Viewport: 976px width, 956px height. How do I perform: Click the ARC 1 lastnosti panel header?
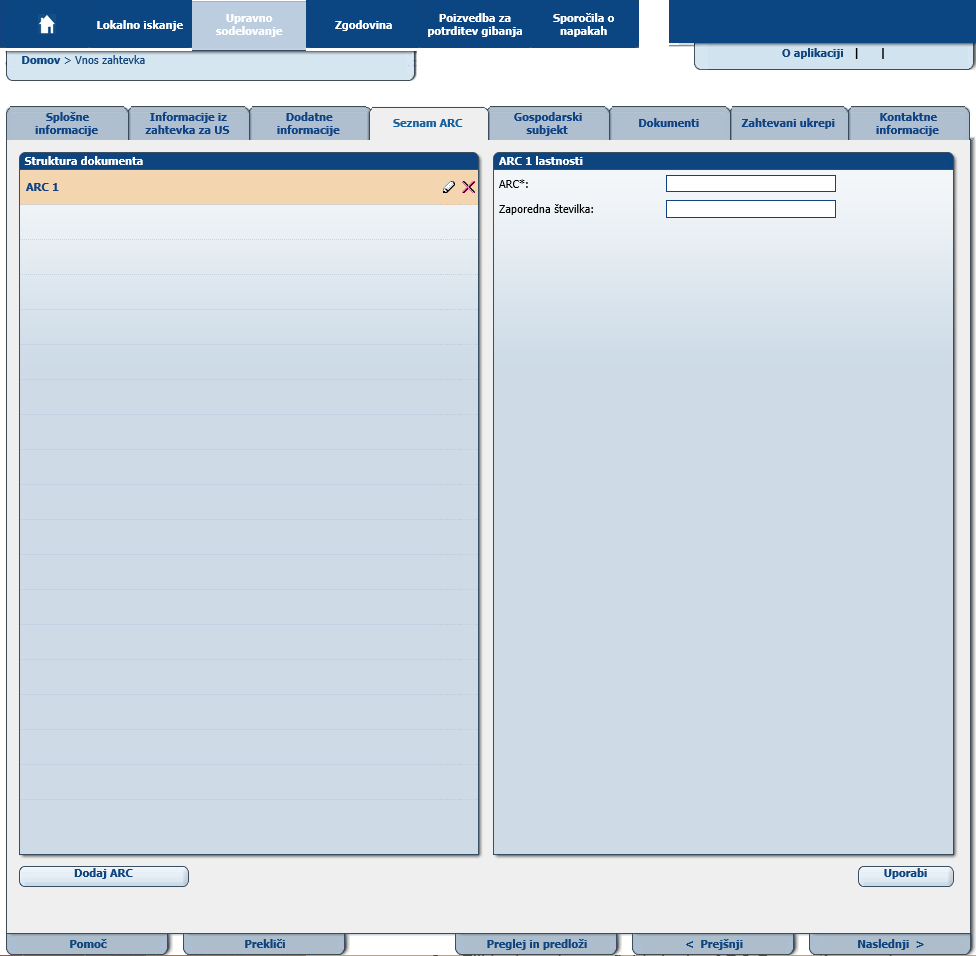pos(723,161)
